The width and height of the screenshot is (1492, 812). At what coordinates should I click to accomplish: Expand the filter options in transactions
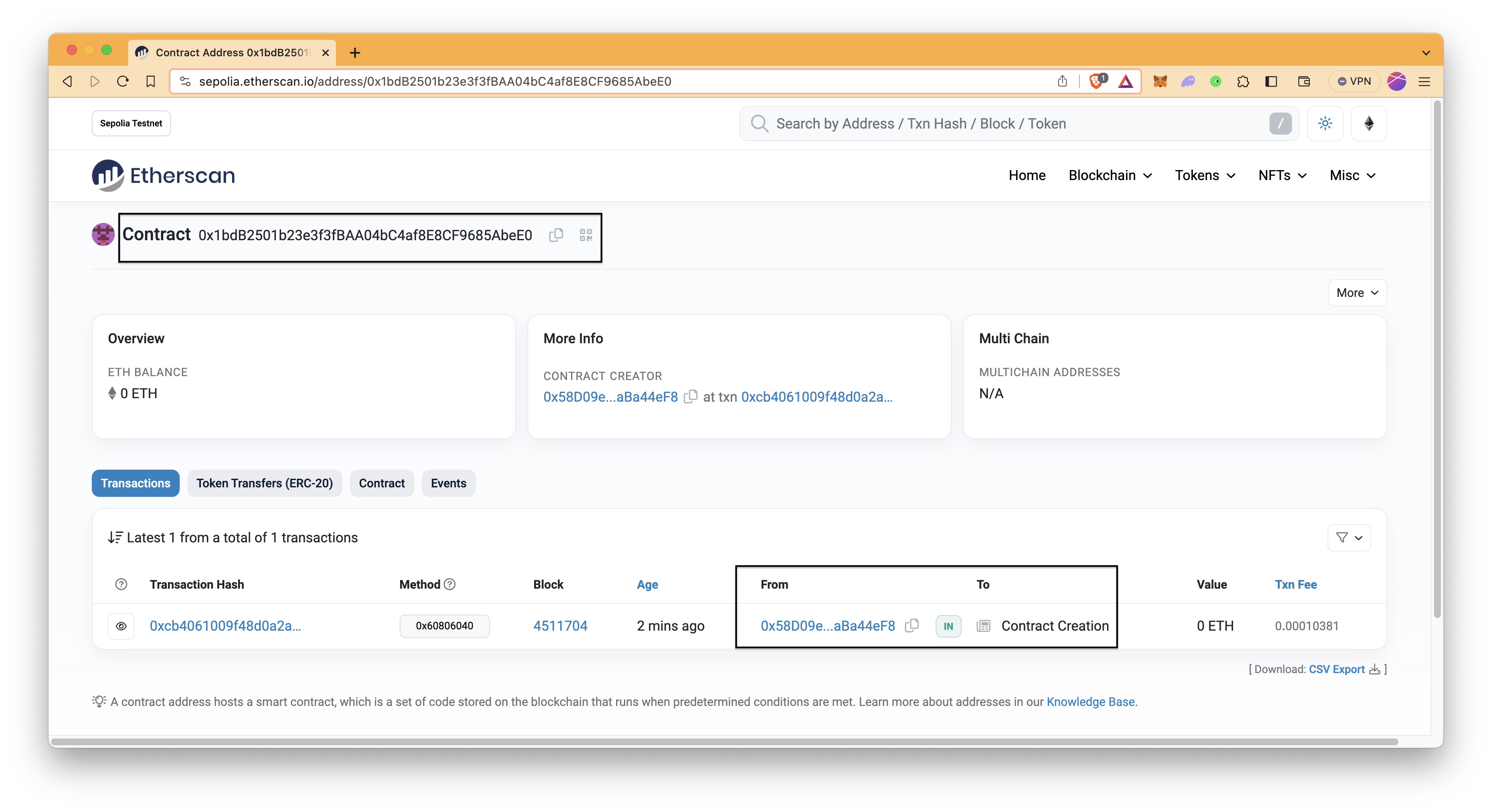pyautogui.click(x=1350, y=537)
